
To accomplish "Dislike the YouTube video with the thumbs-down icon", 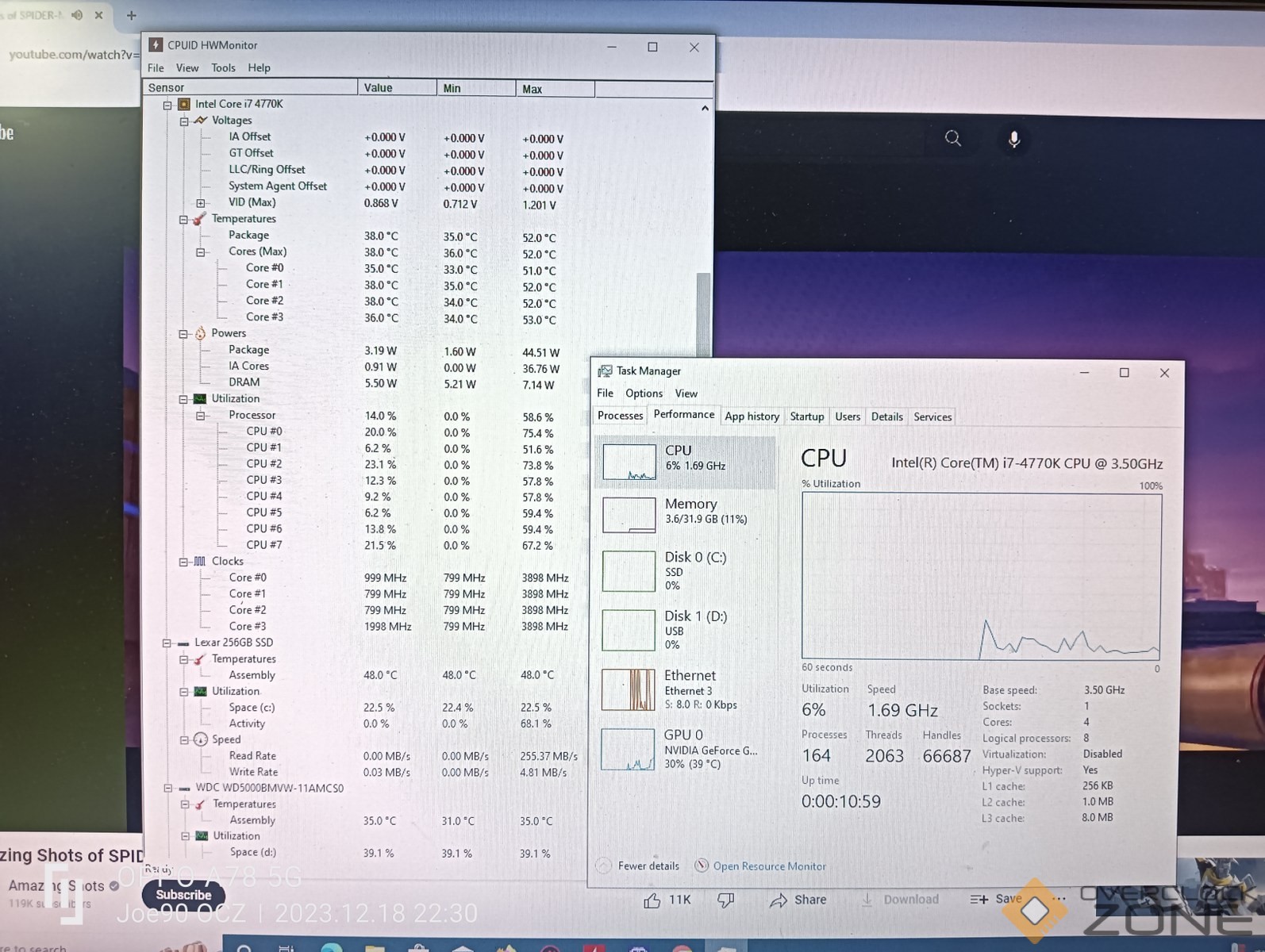I will (725, 900).
